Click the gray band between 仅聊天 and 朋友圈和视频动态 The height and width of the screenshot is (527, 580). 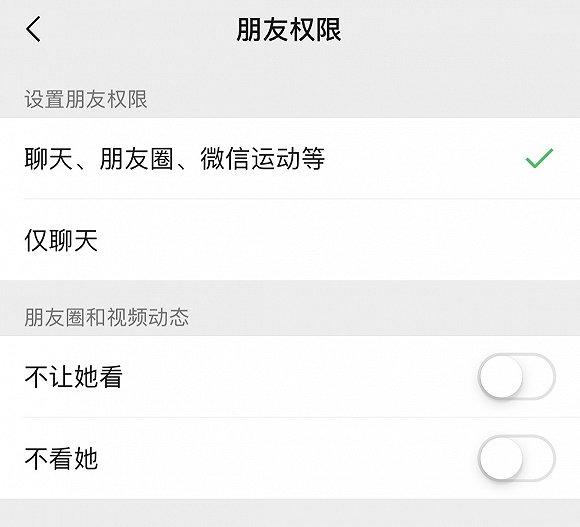click(290, 292)
